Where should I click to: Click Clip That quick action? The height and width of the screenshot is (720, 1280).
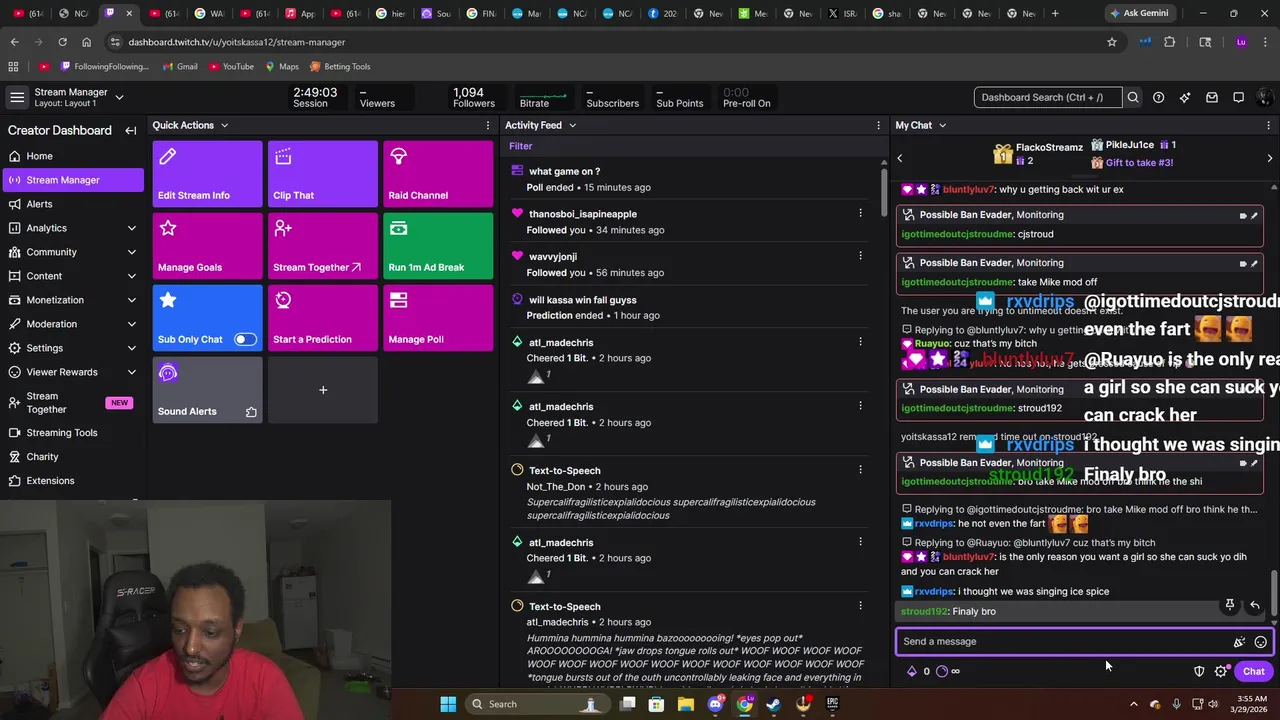tap(322, 174)
